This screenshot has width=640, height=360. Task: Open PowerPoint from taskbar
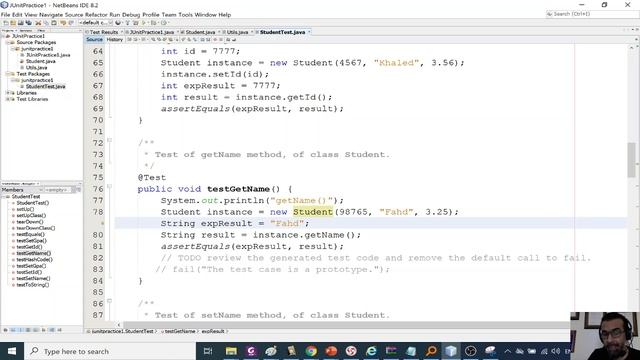click(x=331, y=351)
